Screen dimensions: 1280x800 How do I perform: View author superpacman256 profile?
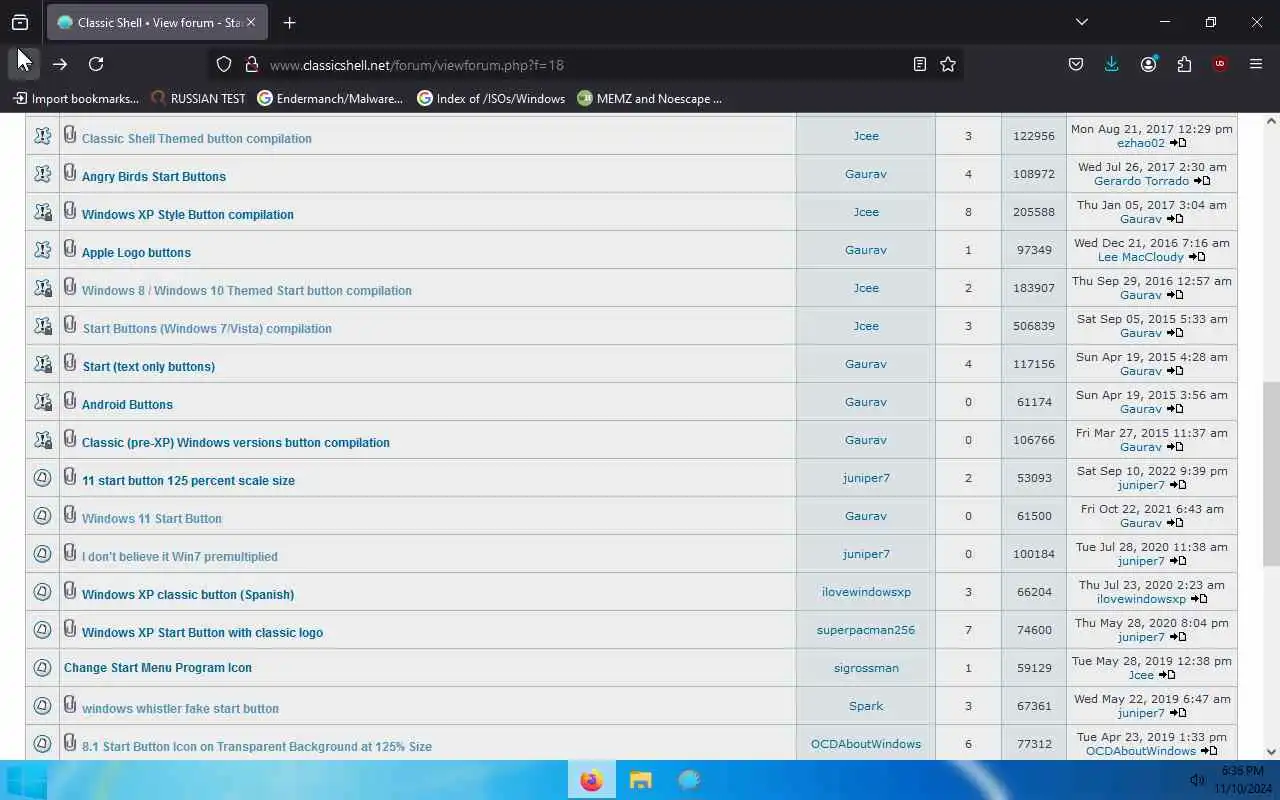click(x=866, y=630)
